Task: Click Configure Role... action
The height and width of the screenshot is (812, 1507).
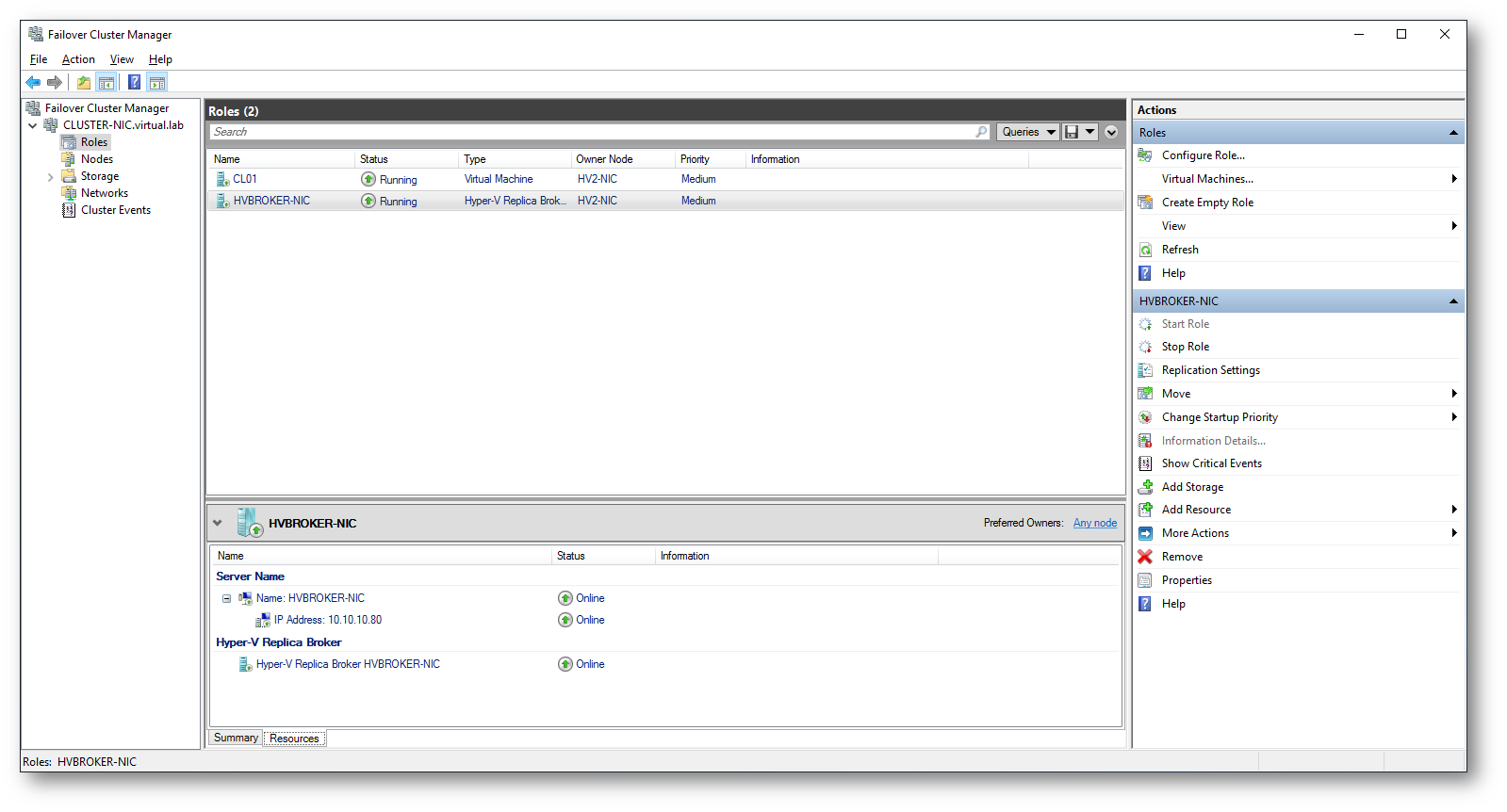Action: 1204,155
